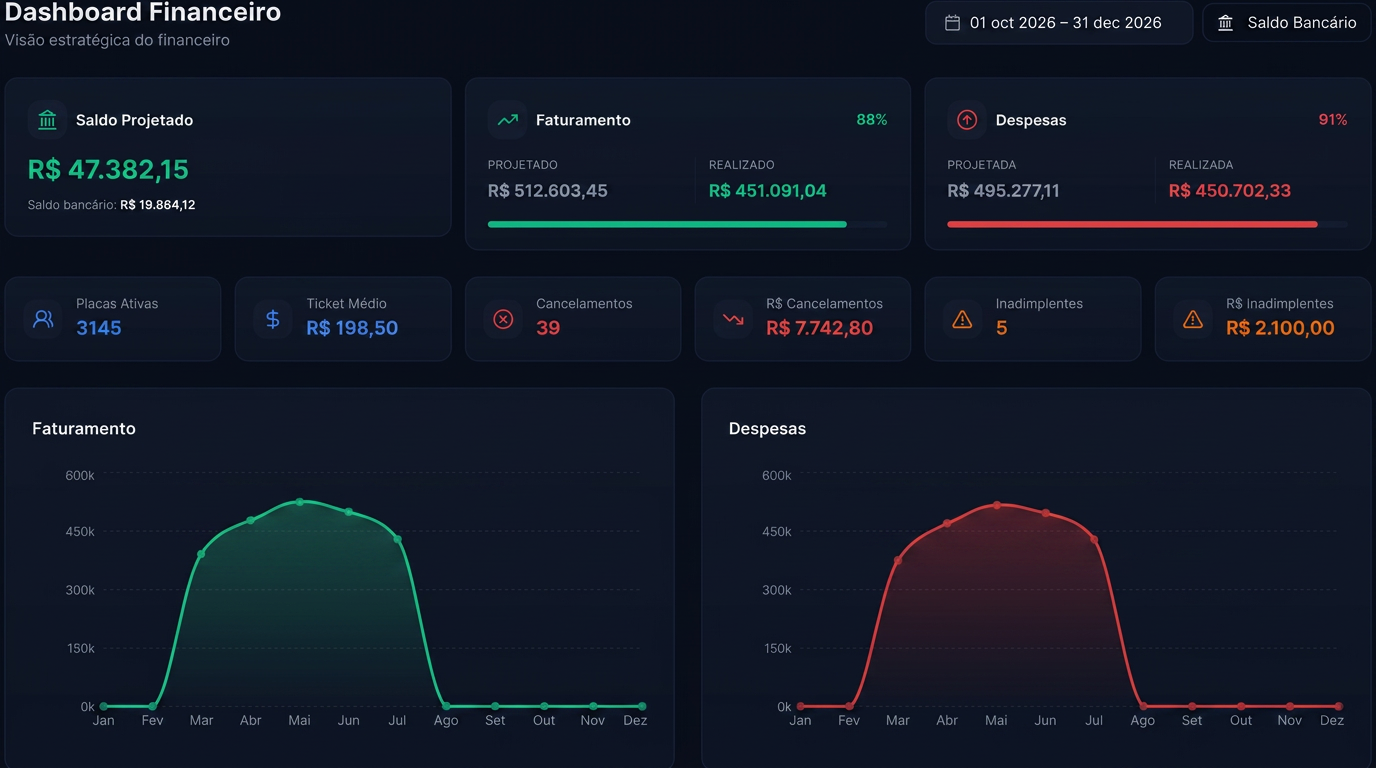The width and height of the screenshot is (1376, 768).
Task: Click the Mar data point on Faturamento chart
Action: click(x=201, y=554)
